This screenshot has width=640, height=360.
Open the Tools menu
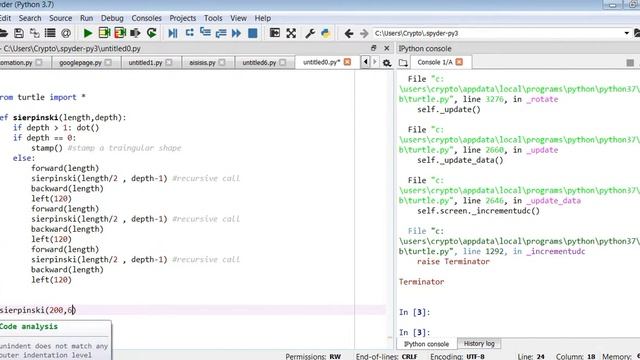(x=213, y=18)
